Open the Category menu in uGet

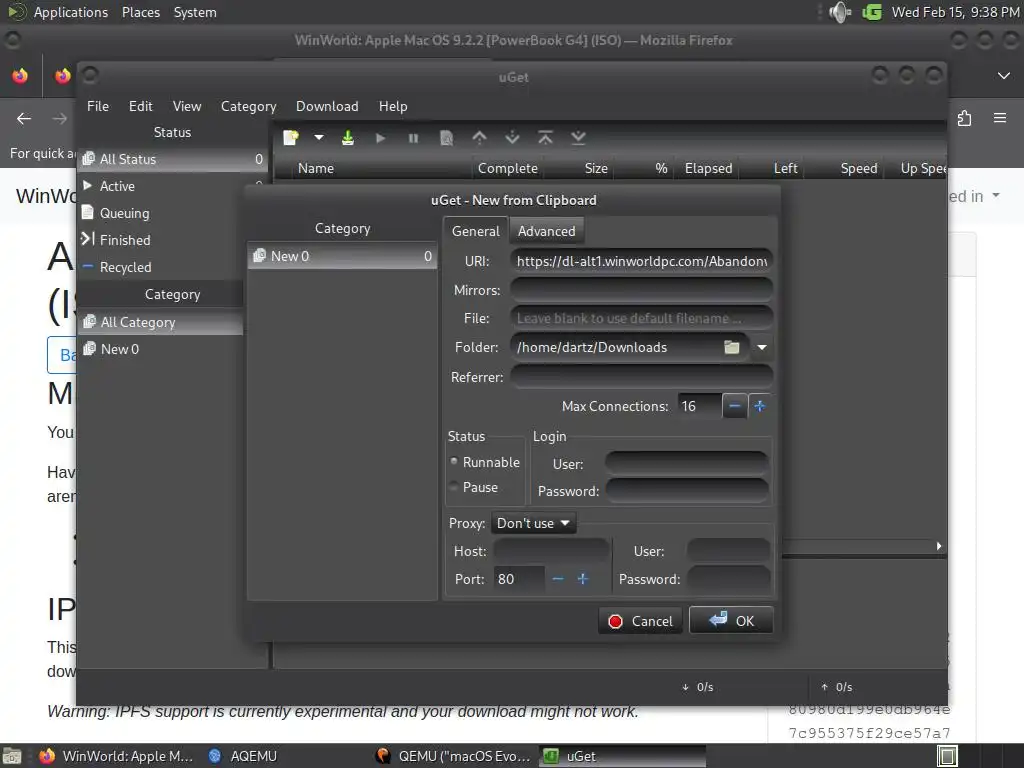click(248, 106)
